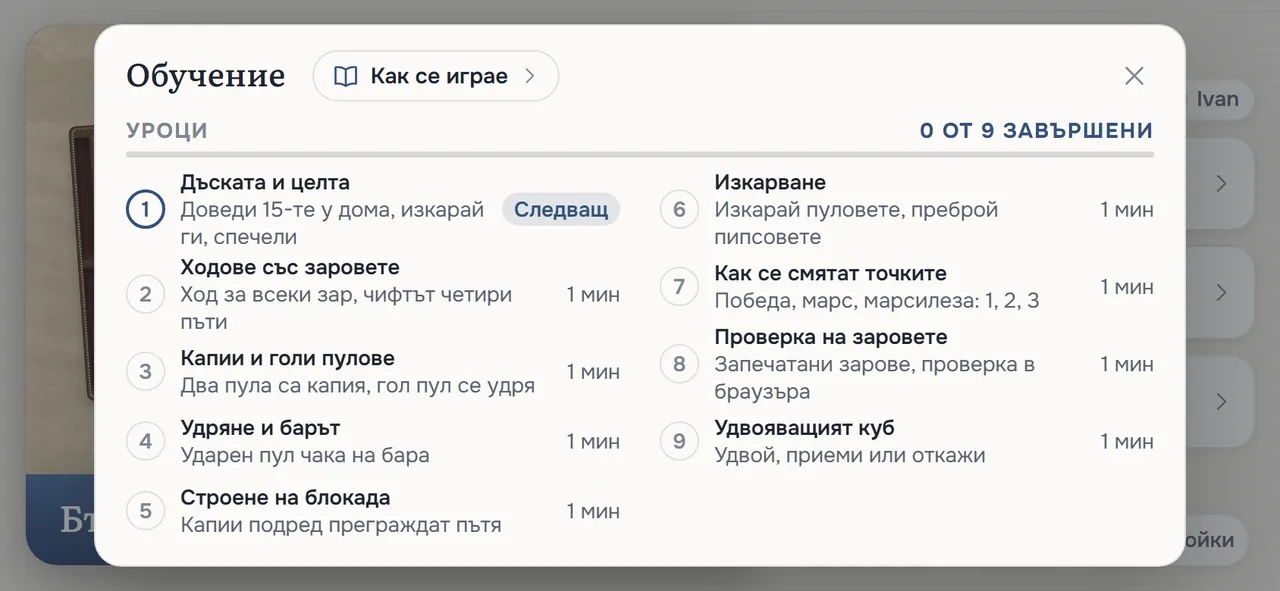Click description 'Запечатани зарове, проверка в браузъра'
This screenshot has height=591, width=1280.
coord(875,378)
